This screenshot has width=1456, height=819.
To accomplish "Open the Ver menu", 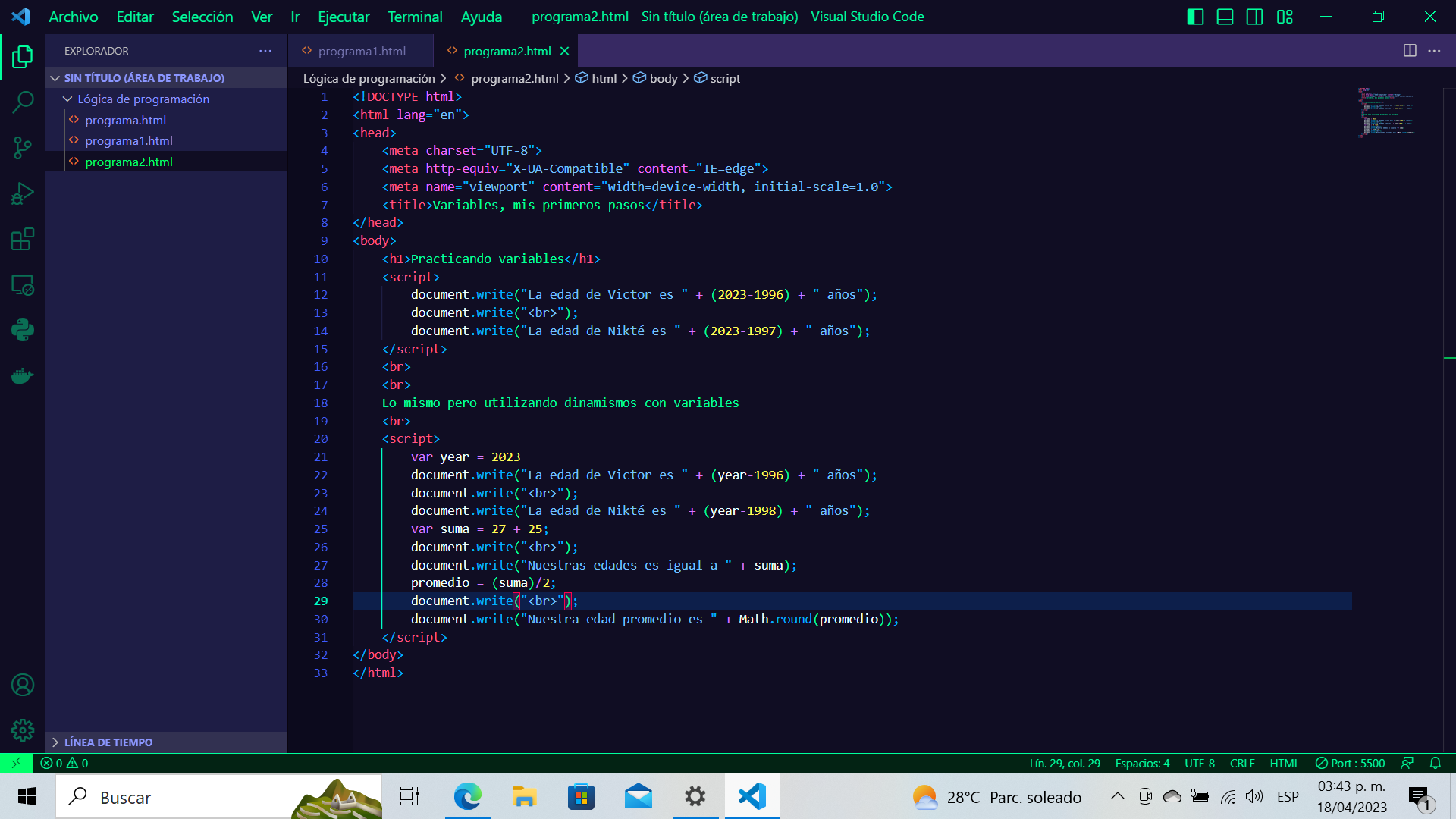I will point(262,17).
